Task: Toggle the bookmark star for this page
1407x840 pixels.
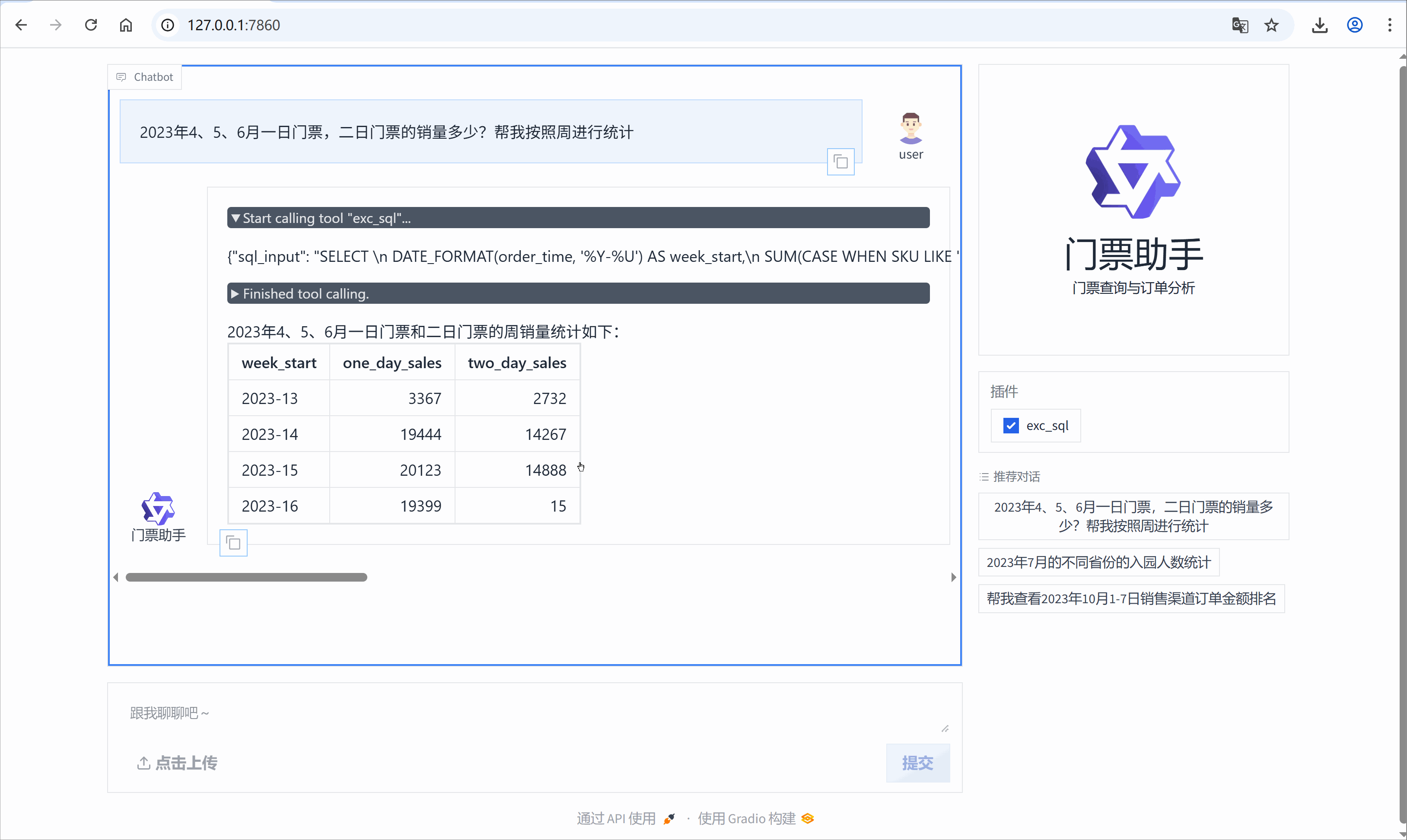Action: [1270, 25]
